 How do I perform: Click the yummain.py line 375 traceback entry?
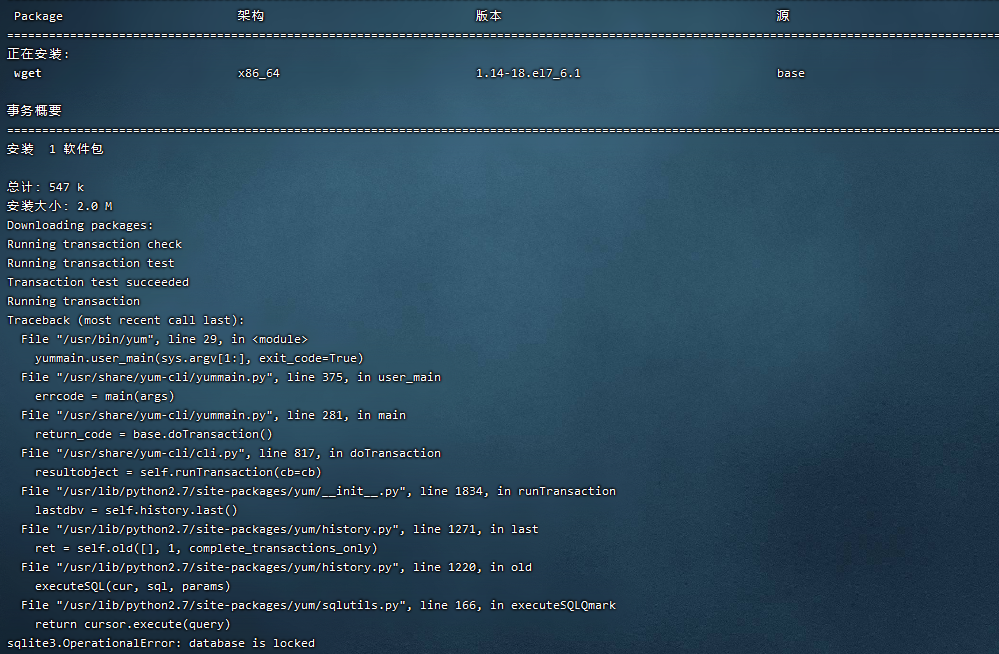231,377
